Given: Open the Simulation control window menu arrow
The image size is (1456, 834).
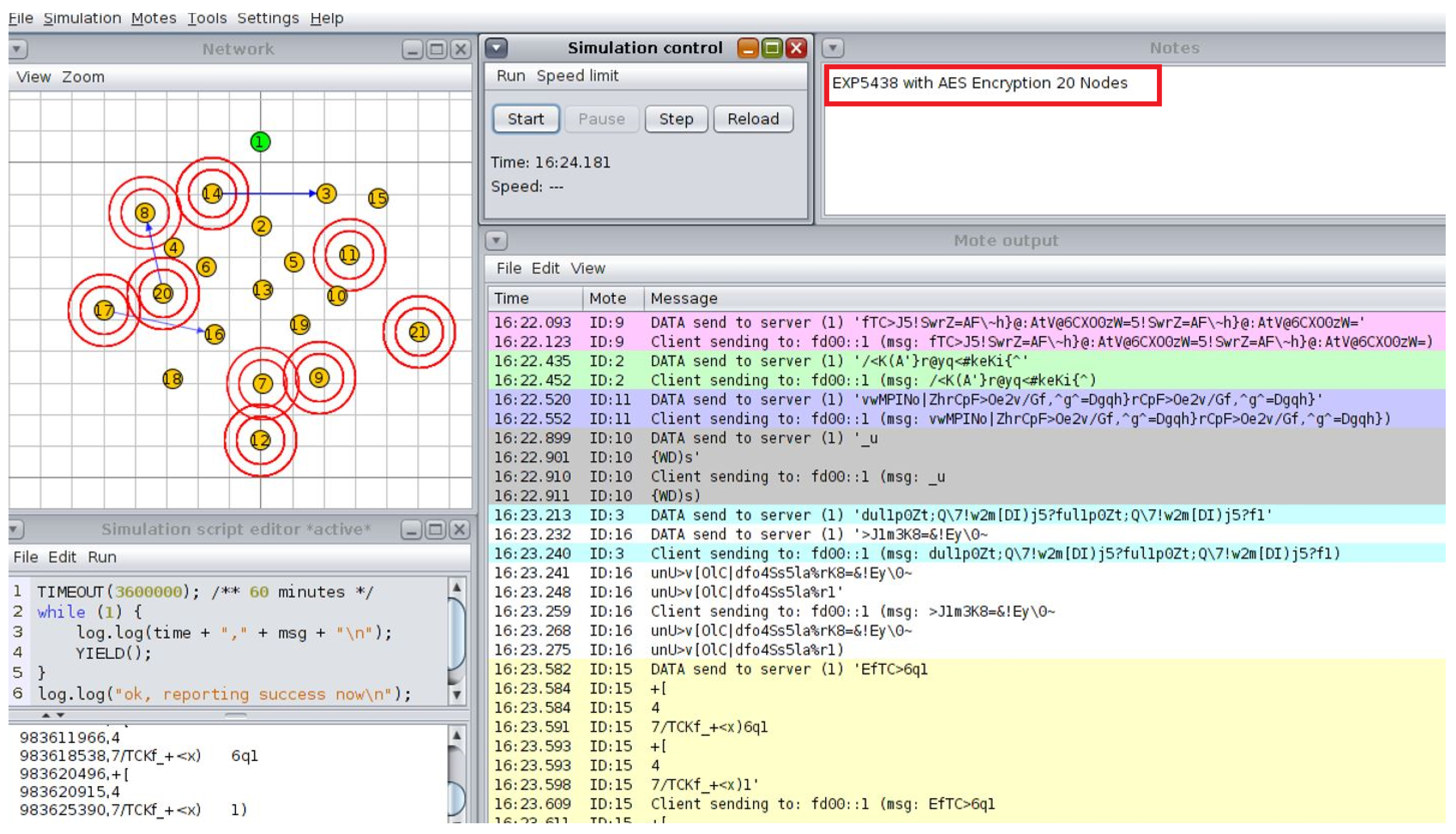Looking at the screenshot, I should 497,48.
